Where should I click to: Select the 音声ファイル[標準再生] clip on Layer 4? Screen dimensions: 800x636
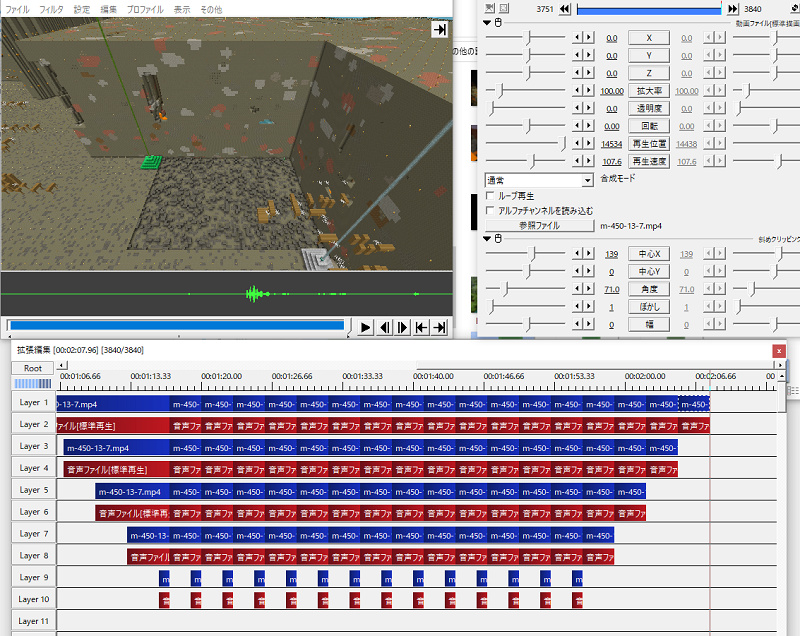(x=117, y=470)
